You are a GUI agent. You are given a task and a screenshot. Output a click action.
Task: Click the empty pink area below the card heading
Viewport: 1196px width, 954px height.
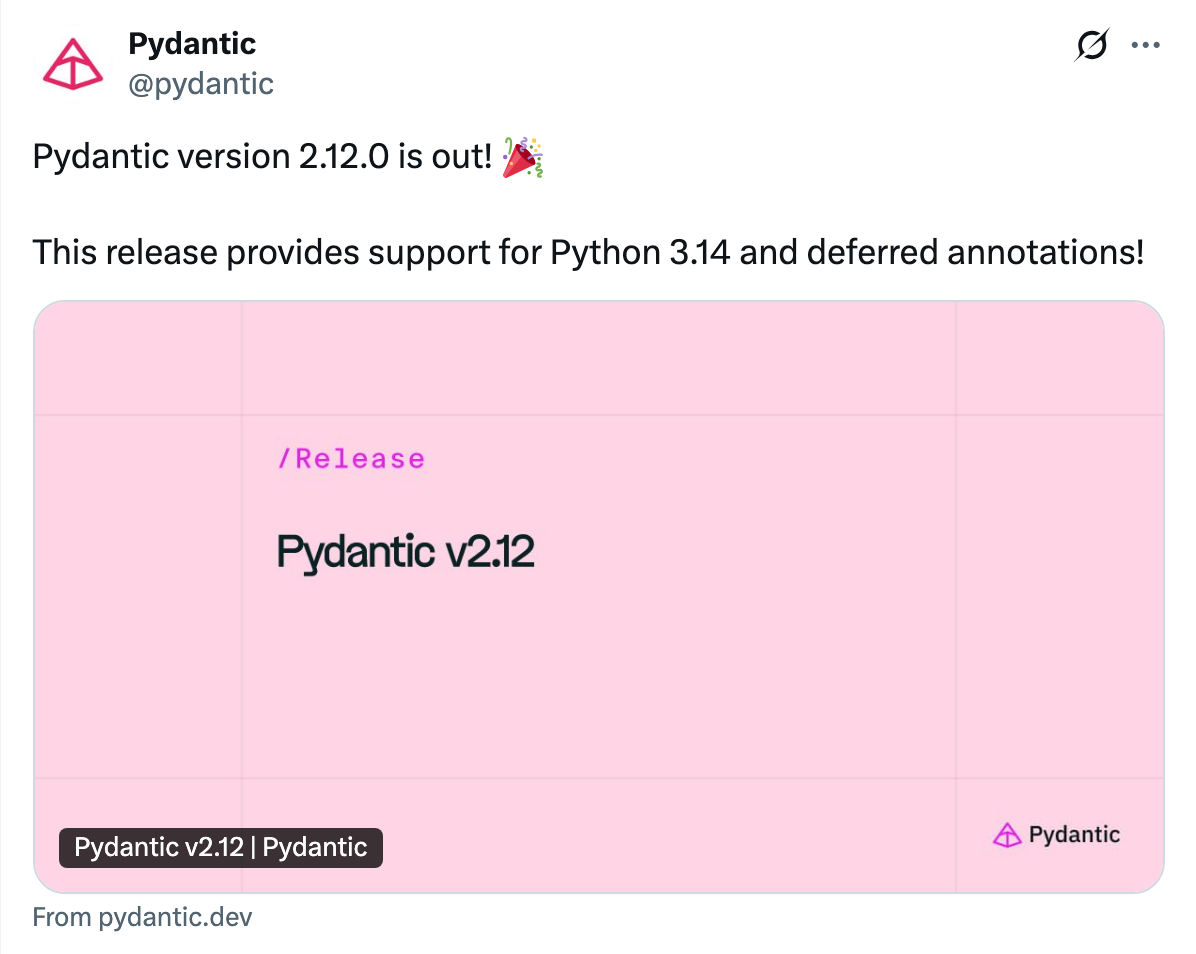click(600, 680)
